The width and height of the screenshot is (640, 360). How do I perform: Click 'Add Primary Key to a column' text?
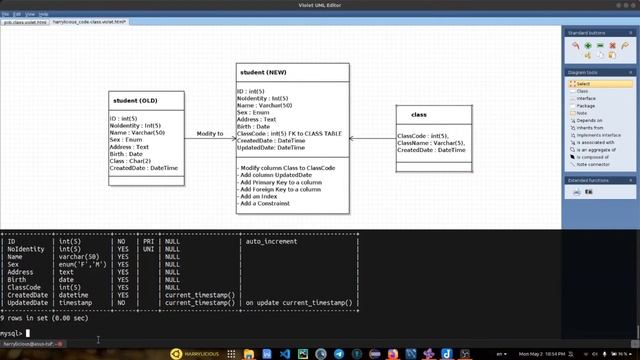coord(280,182)
